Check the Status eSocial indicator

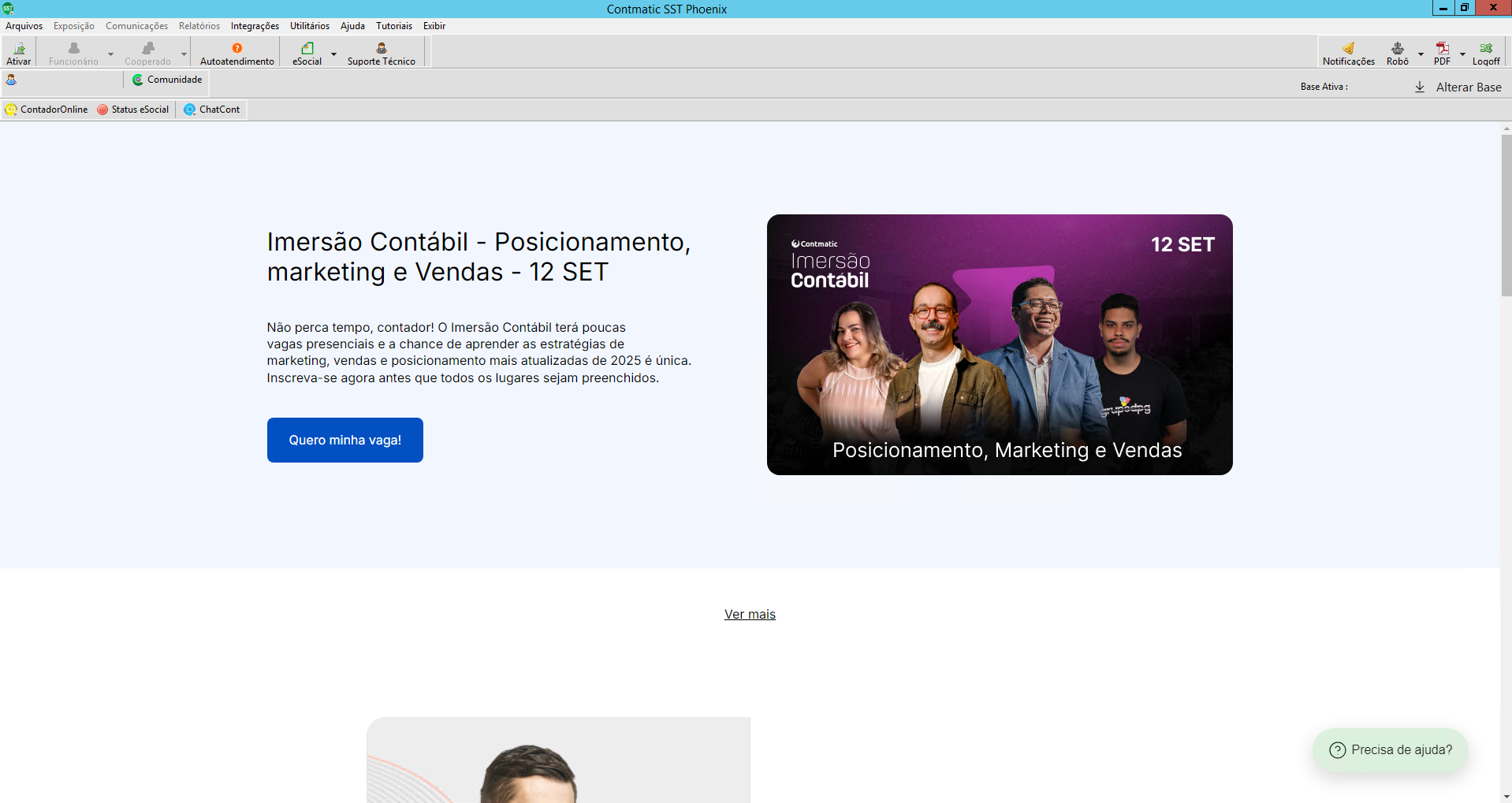click(x=133, y=110)
